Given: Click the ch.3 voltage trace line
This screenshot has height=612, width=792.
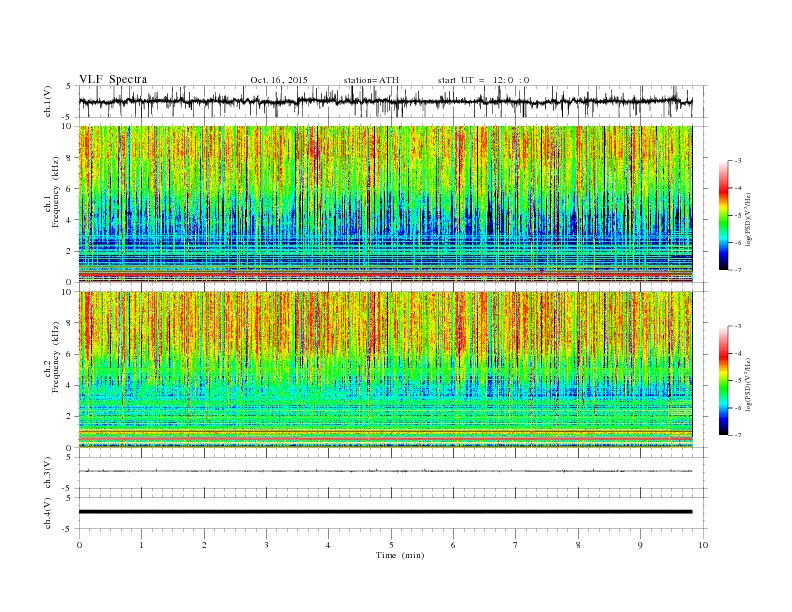Looking at the screenshot, I should 385,471.
